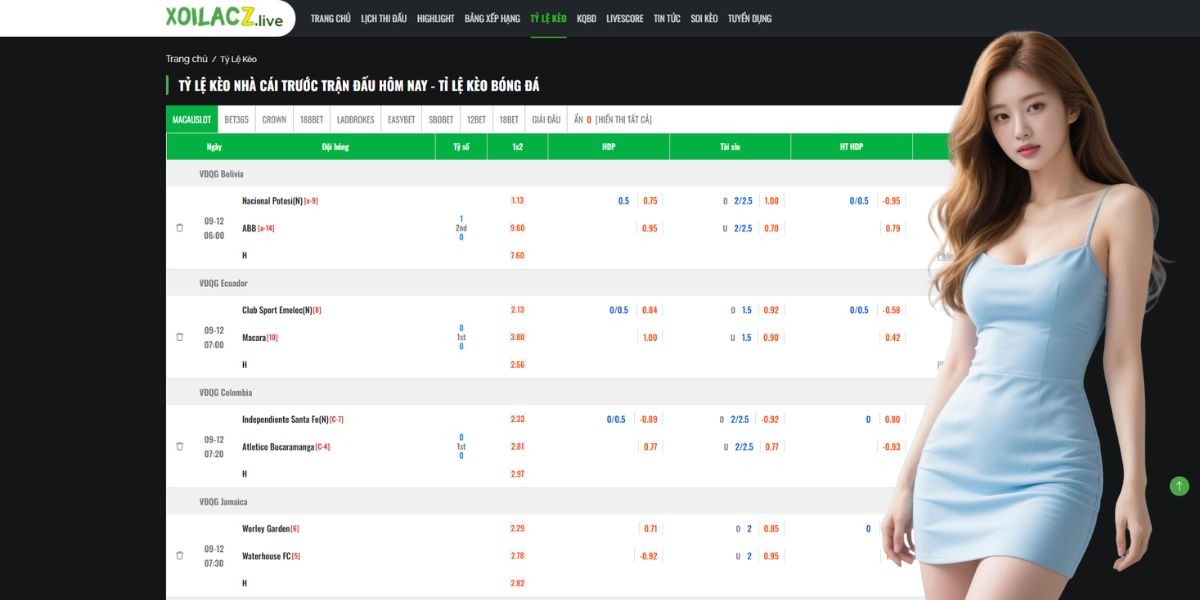Screen dimensions: 1200x600
Task: Click the 1.13 odds for Nacional Potosi
Action: (x=517, y=201)
